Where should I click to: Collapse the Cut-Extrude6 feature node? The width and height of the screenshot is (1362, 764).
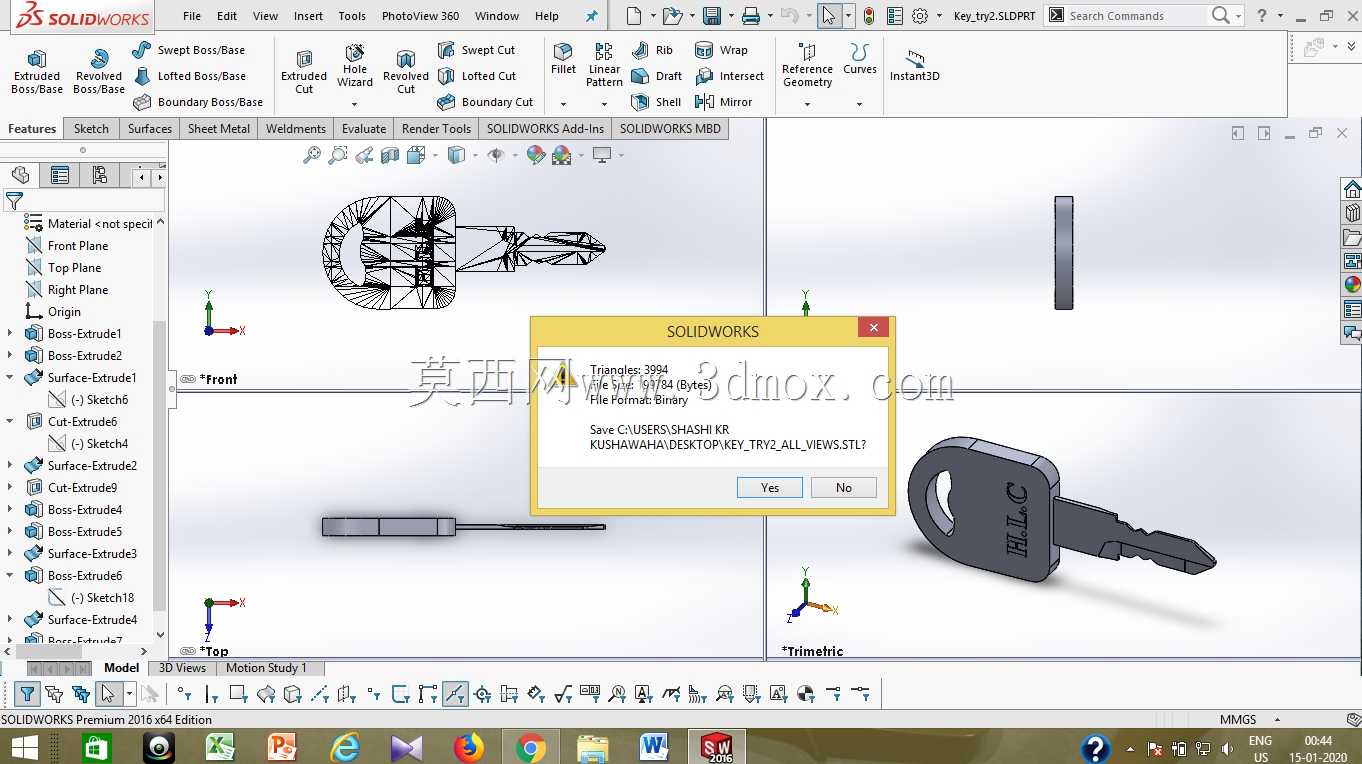click(10, 422)
